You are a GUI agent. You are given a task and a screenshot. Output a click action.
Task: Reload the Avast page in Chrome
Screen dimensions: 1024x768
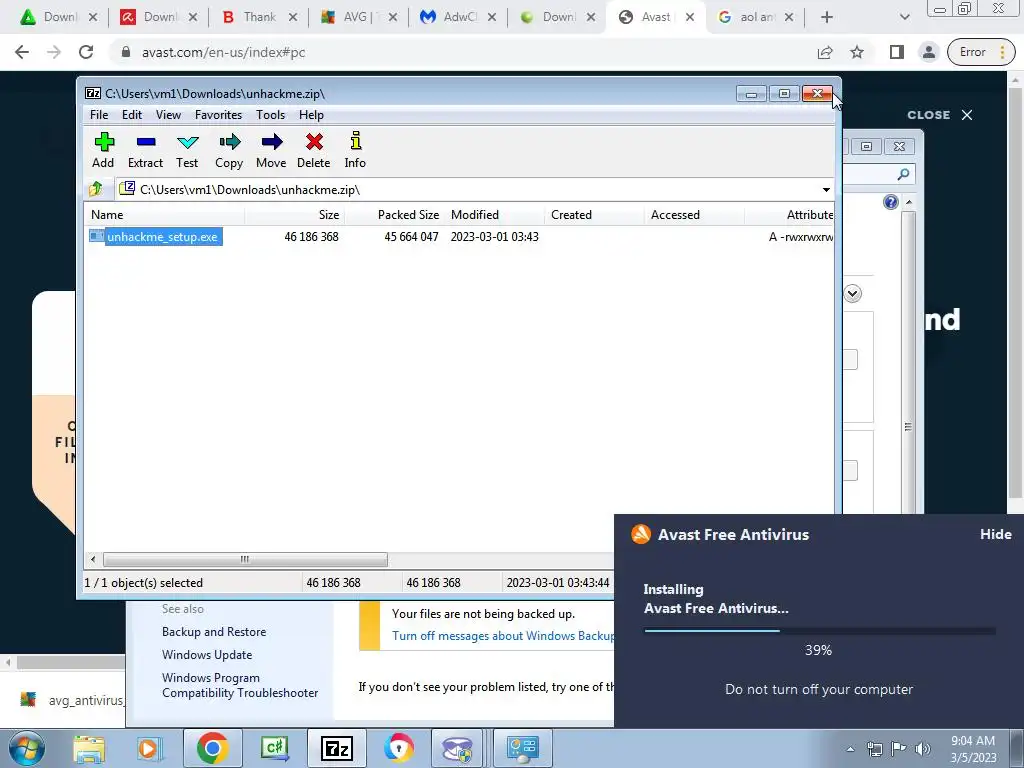(x=86, y=52)
